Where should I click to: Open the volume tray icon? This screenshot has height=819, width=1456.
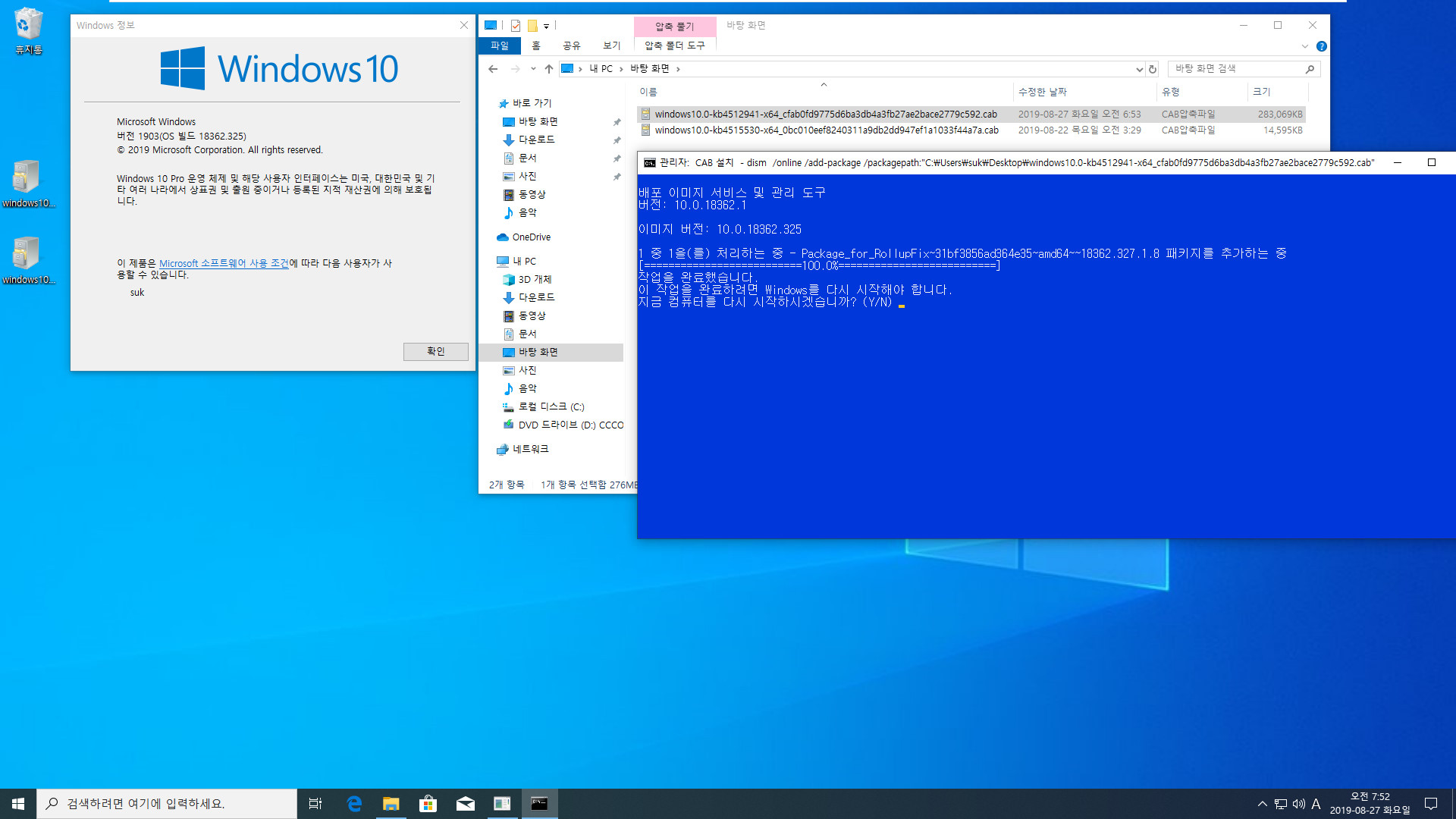pyautogui.click(x=1298, y=804)
